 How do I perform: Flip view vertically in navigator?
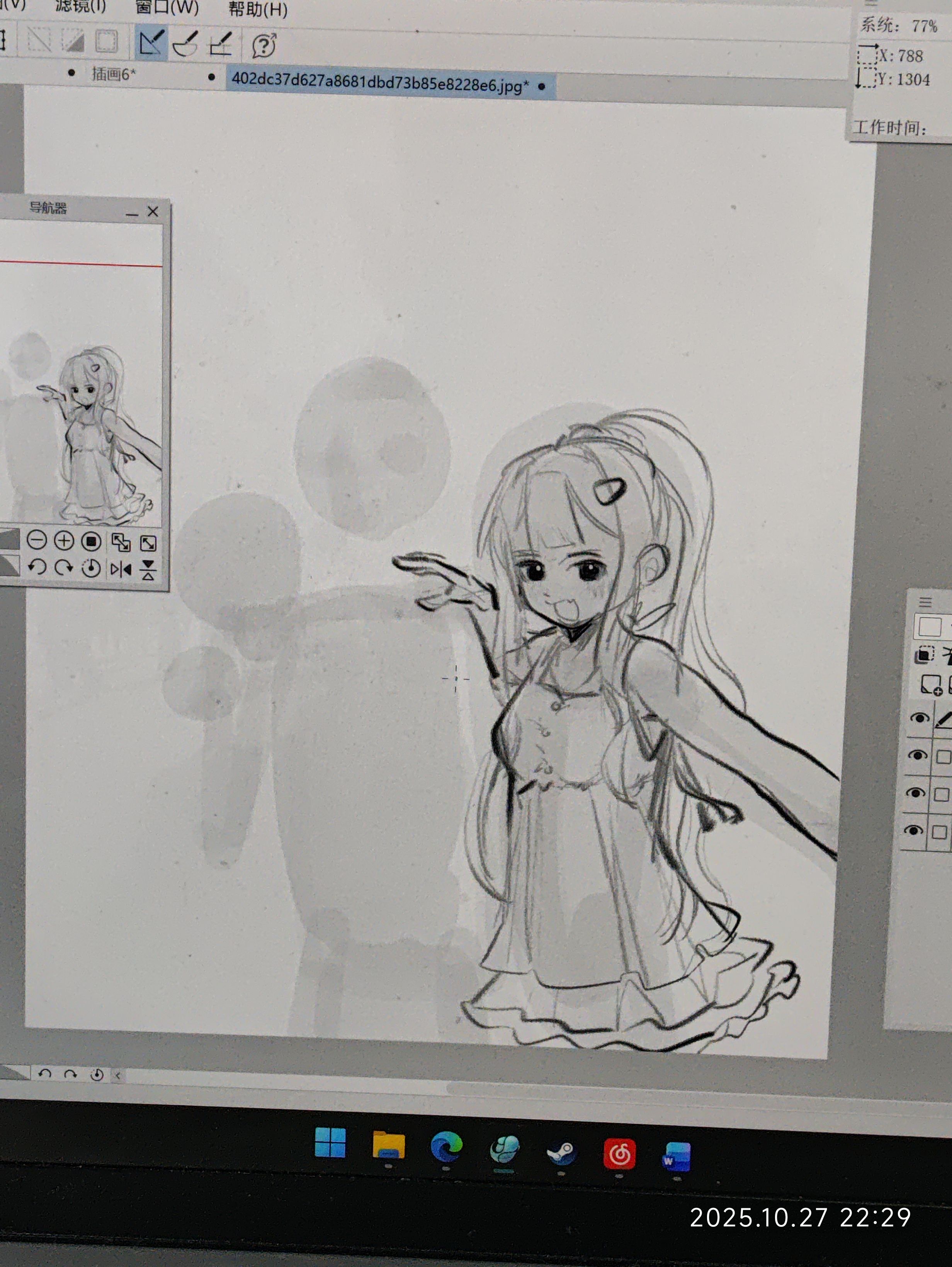148,570
